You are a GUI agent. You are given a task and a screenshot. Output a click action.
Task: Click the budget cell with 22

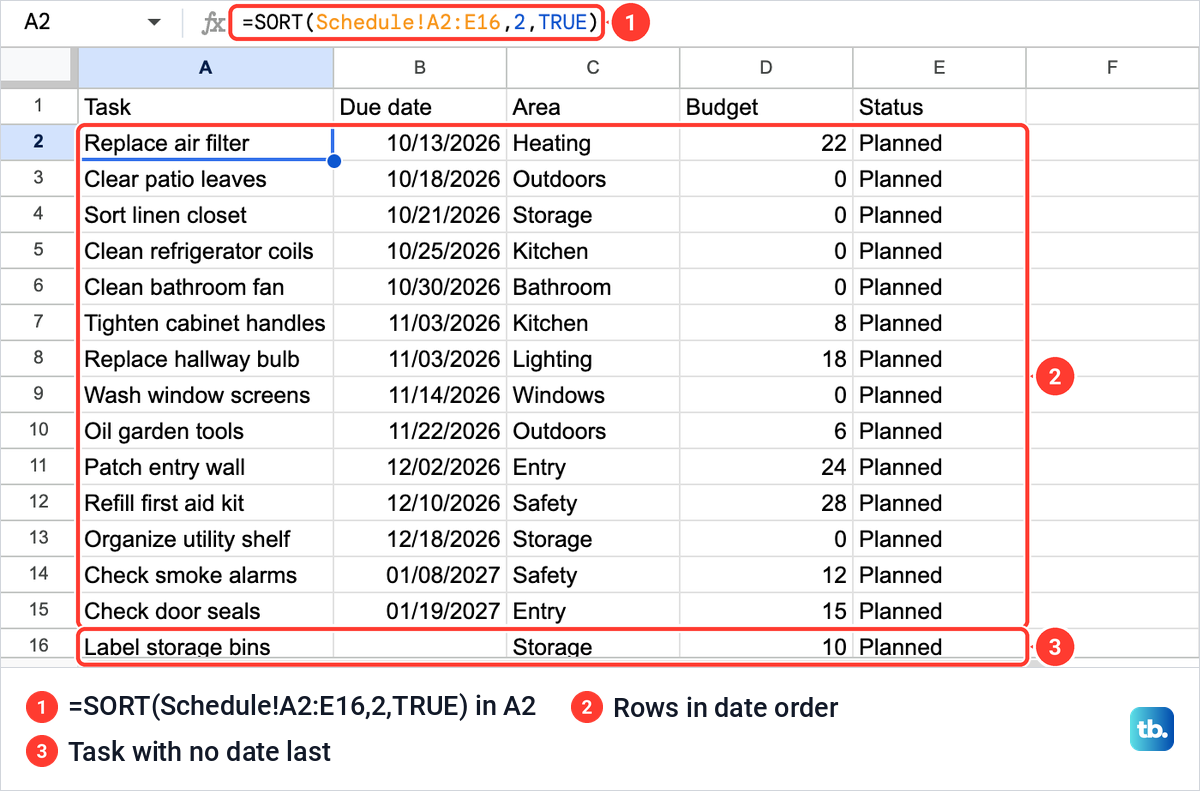pyautogui.click(x=766, y=143)
